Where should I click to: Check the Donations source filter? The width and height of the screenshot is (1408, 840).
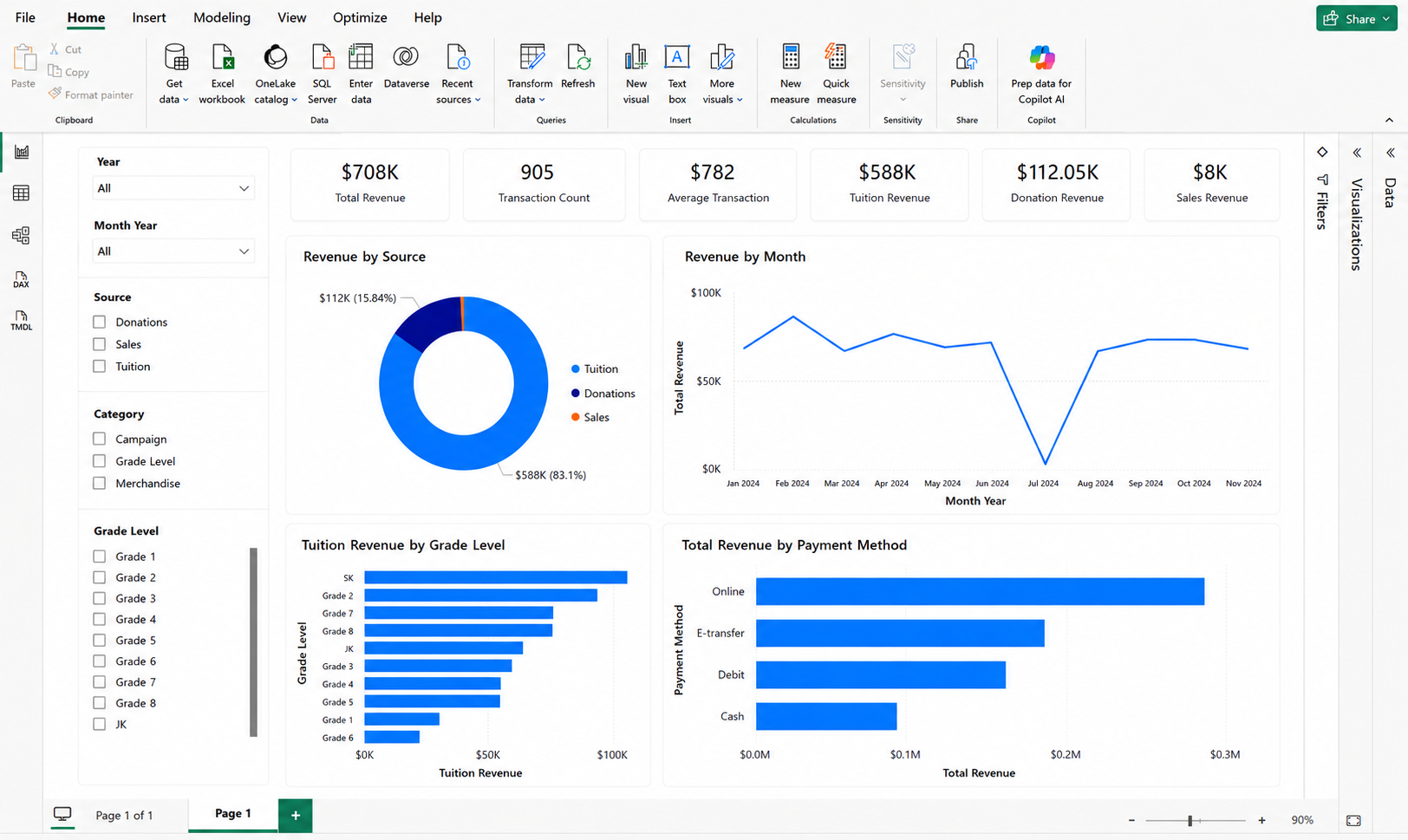(100, 322)
